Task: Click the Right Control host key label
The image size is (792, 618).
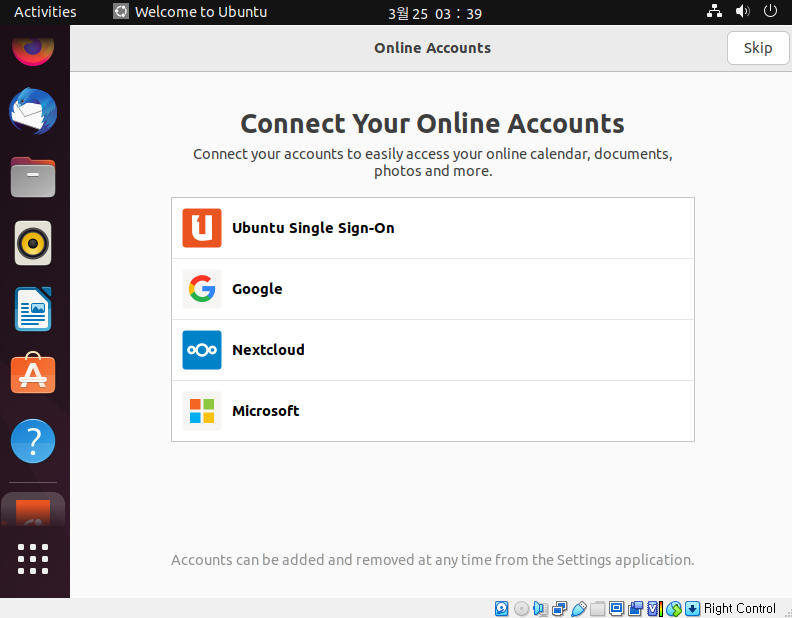Action: coord(739,608)
